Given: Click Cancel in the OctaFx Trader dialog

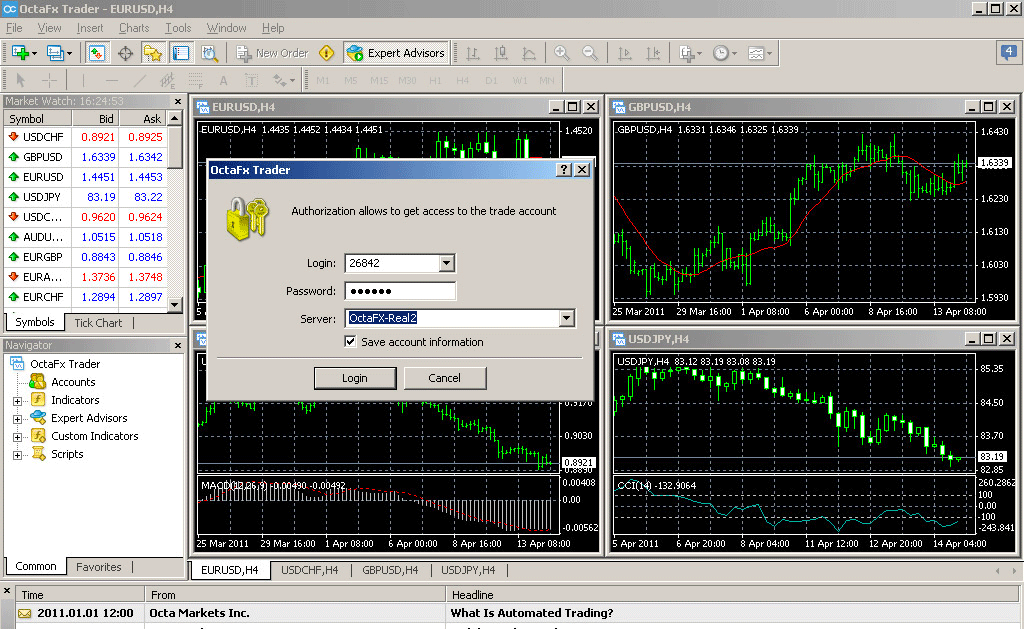Looking at the screenshot, I should pyautogui.click(x=445, y=378).
